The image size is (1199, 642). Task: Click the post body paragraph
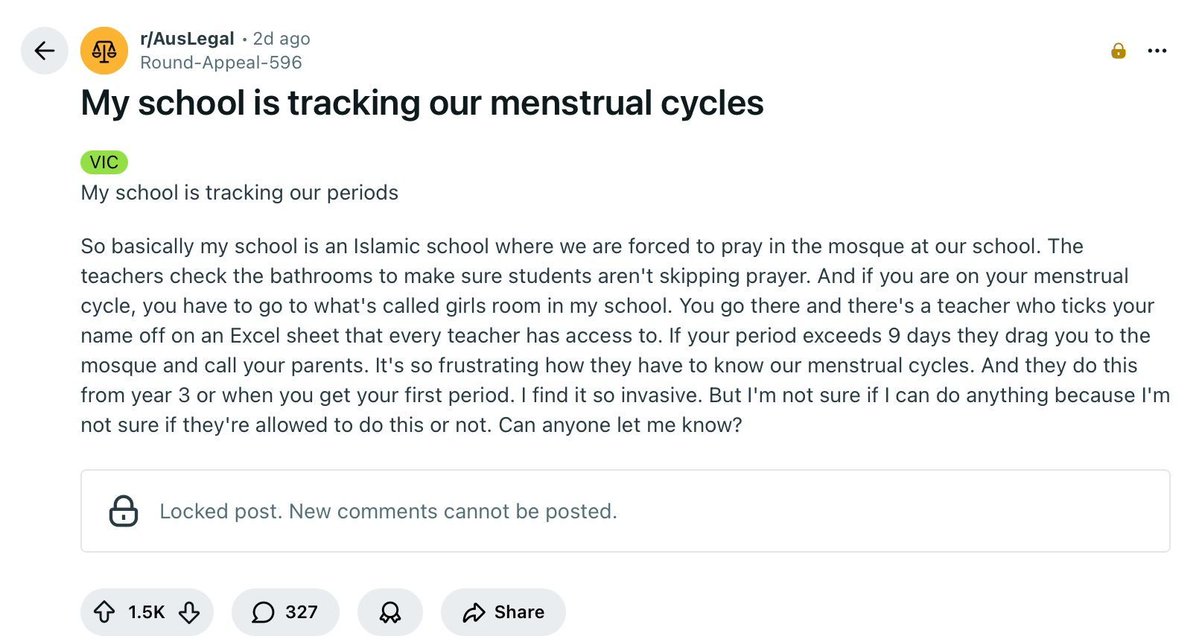[625, 334]
